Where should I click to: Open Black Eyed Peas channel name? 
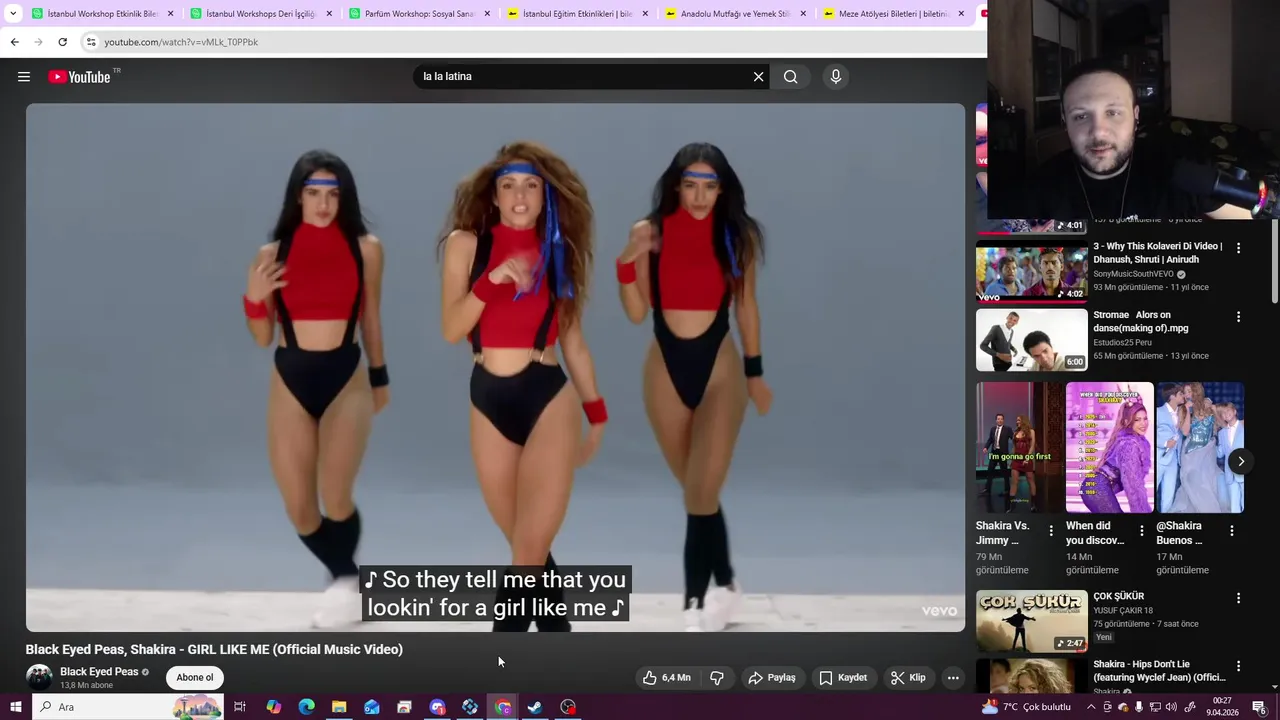99,672
